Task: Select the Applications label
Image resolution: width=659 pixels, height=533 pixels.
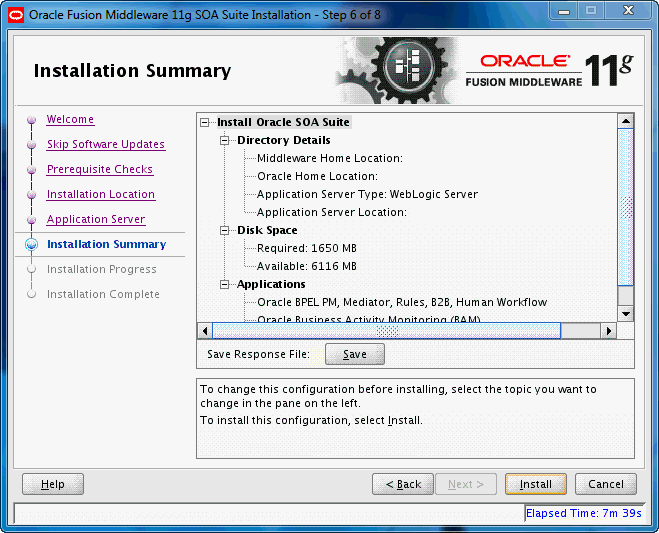Action: pos(271,285)
